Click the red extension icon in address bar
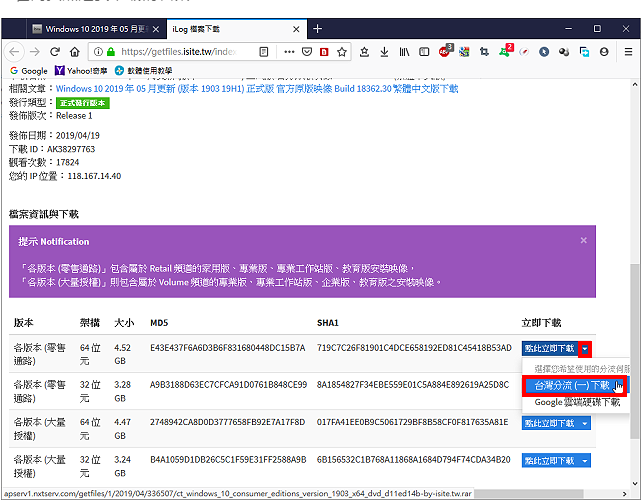This screenshot has width=644, height=504. pos(324,52)
